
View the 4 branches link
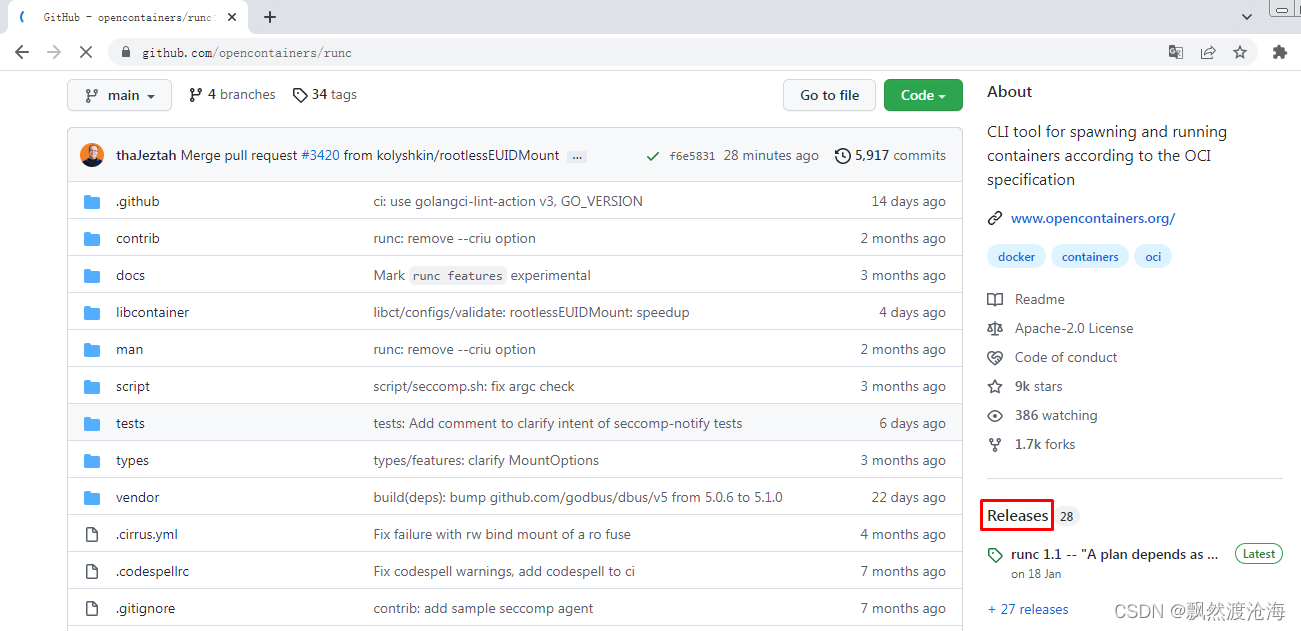[x=232, y=95]
